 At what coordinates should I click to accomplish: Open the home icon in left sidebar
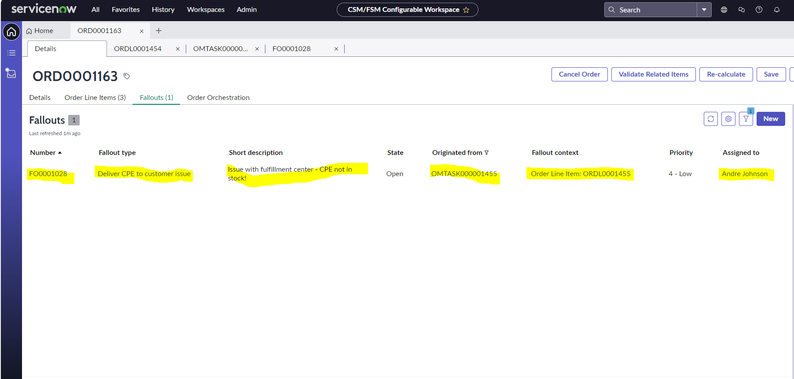click(x=11, y=32)
